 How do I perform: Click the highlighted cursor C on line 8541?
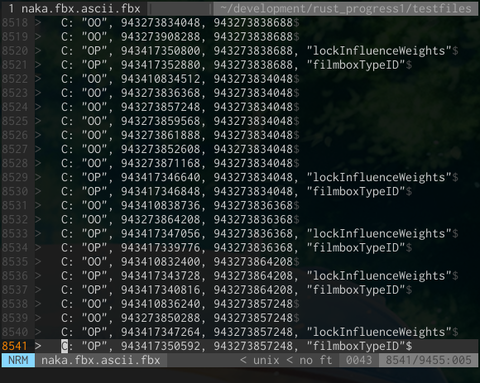[x=64, y=346]
